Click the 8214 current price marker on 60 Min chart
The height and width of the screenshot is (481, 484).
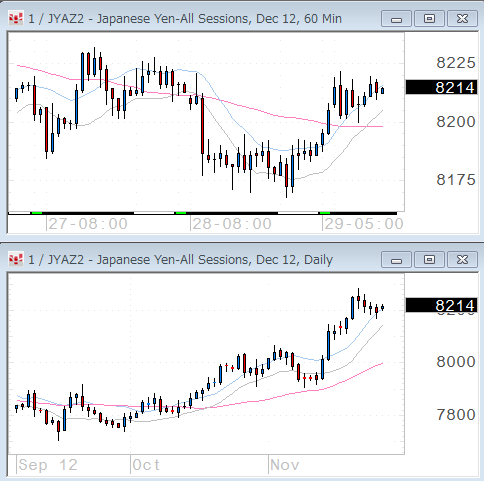(442, 88)
